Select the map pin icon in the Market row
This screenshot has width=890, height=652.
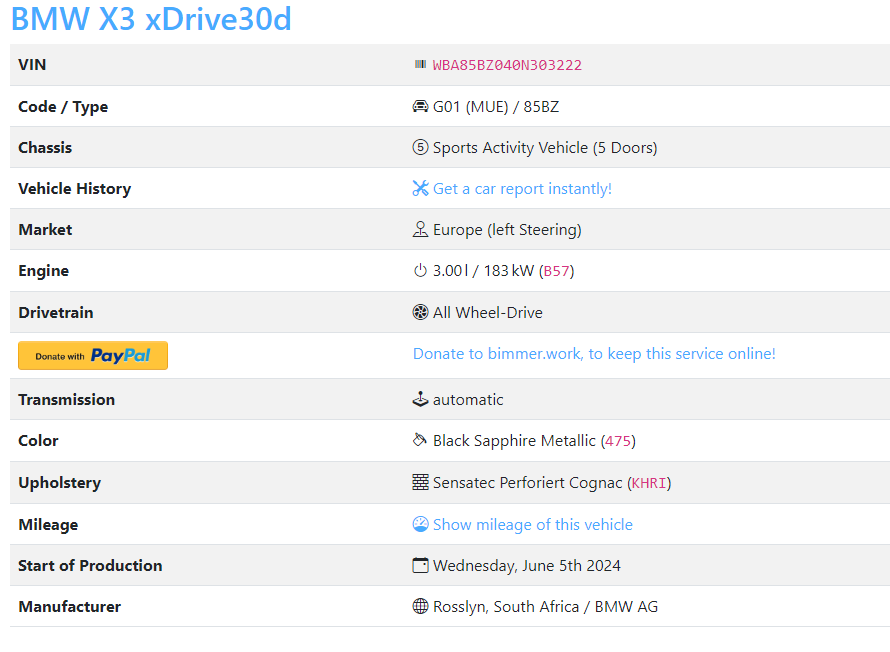[421, 229]
